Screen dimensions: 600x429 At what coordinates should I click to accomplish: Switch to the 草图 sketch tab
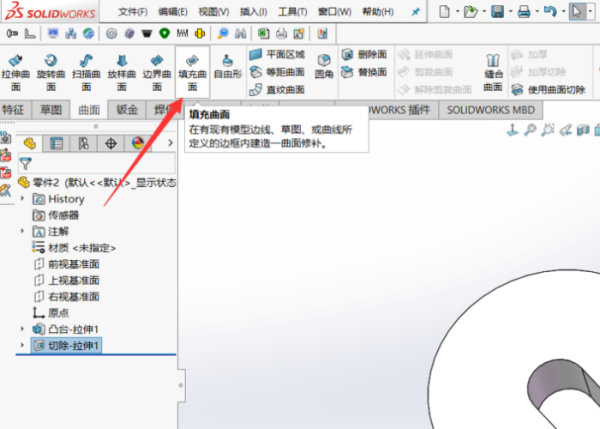pyautogui.click(x=51, y=110)
